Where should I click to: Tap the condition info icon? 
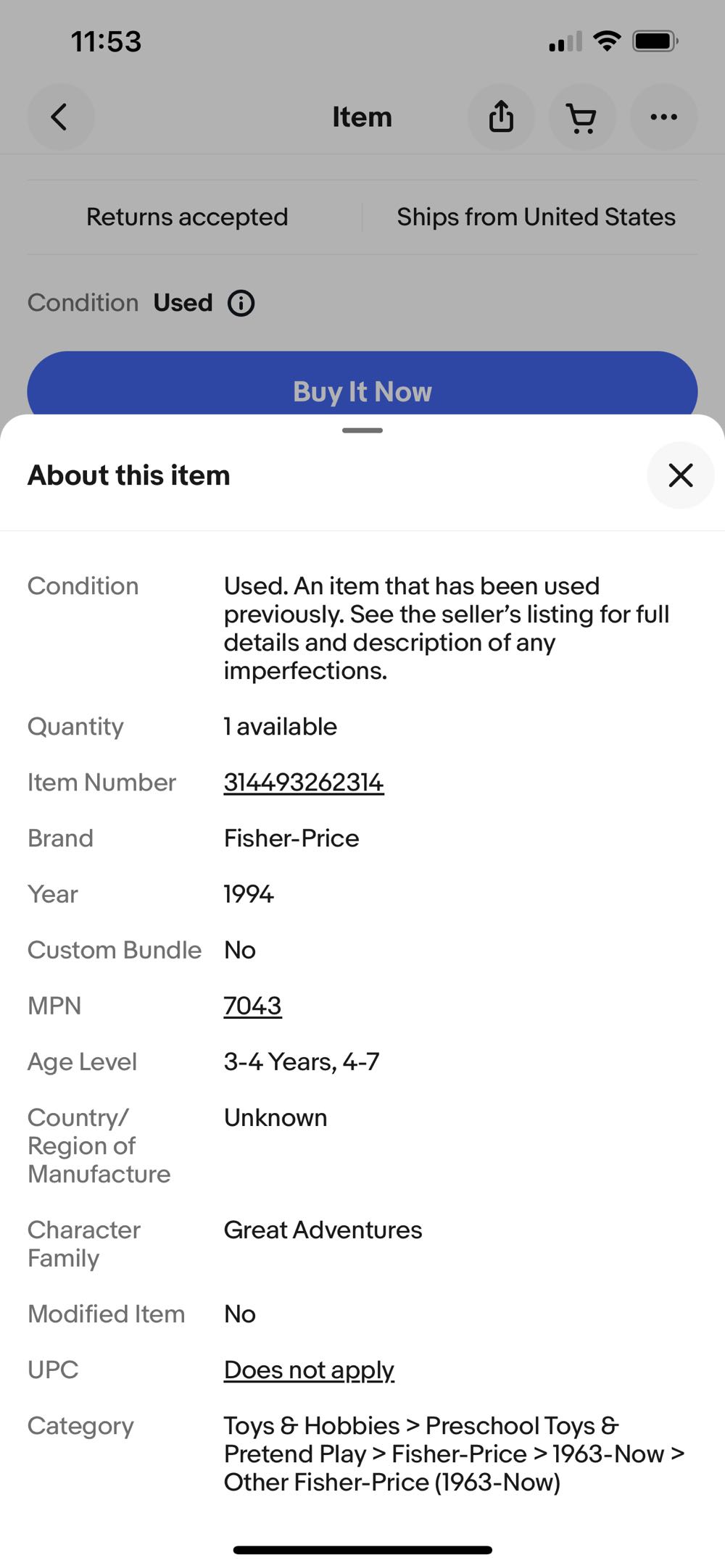coord(241,303)
